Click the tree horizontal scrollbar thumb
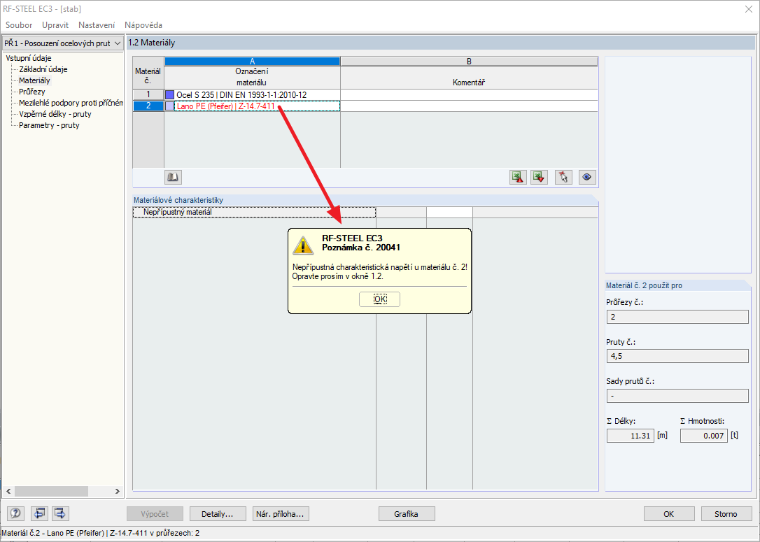 click(x=51, y=491)
